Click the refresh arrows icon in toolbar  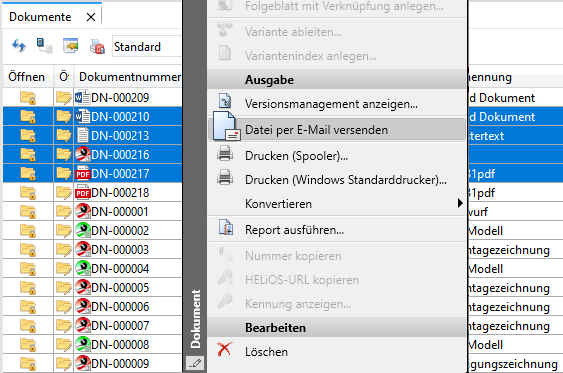point(19,46)
